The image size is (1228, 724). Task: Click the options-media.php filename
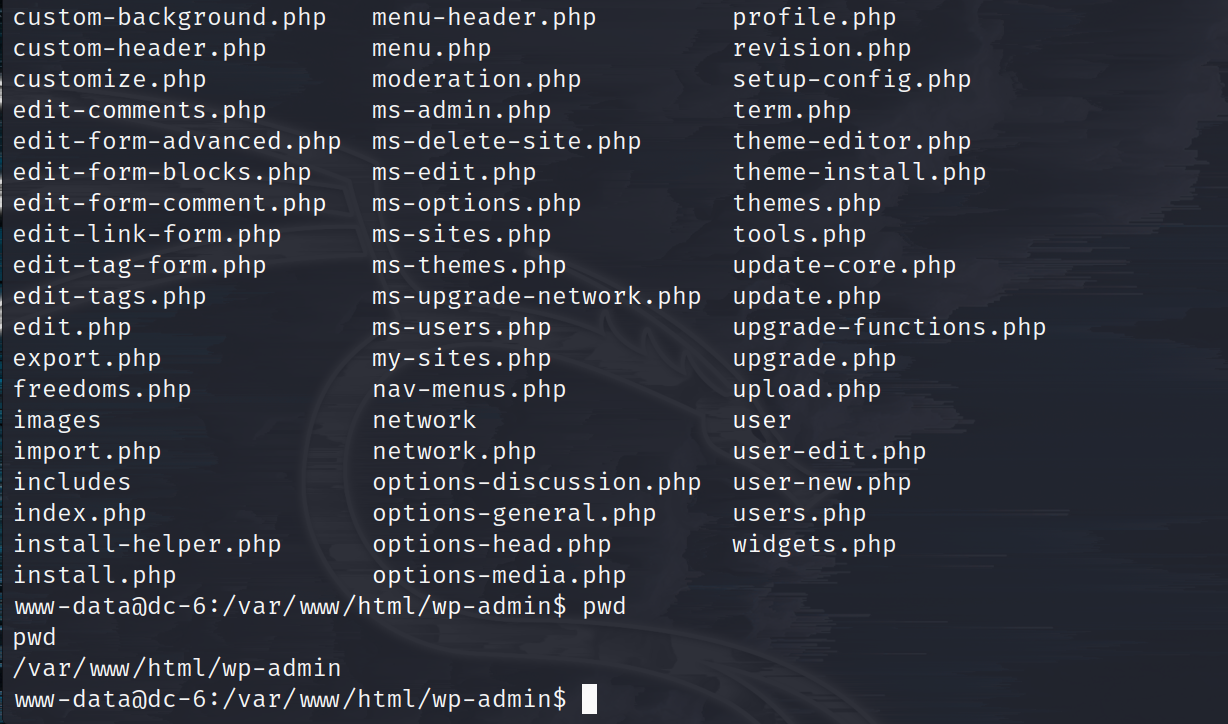point(499,576)
